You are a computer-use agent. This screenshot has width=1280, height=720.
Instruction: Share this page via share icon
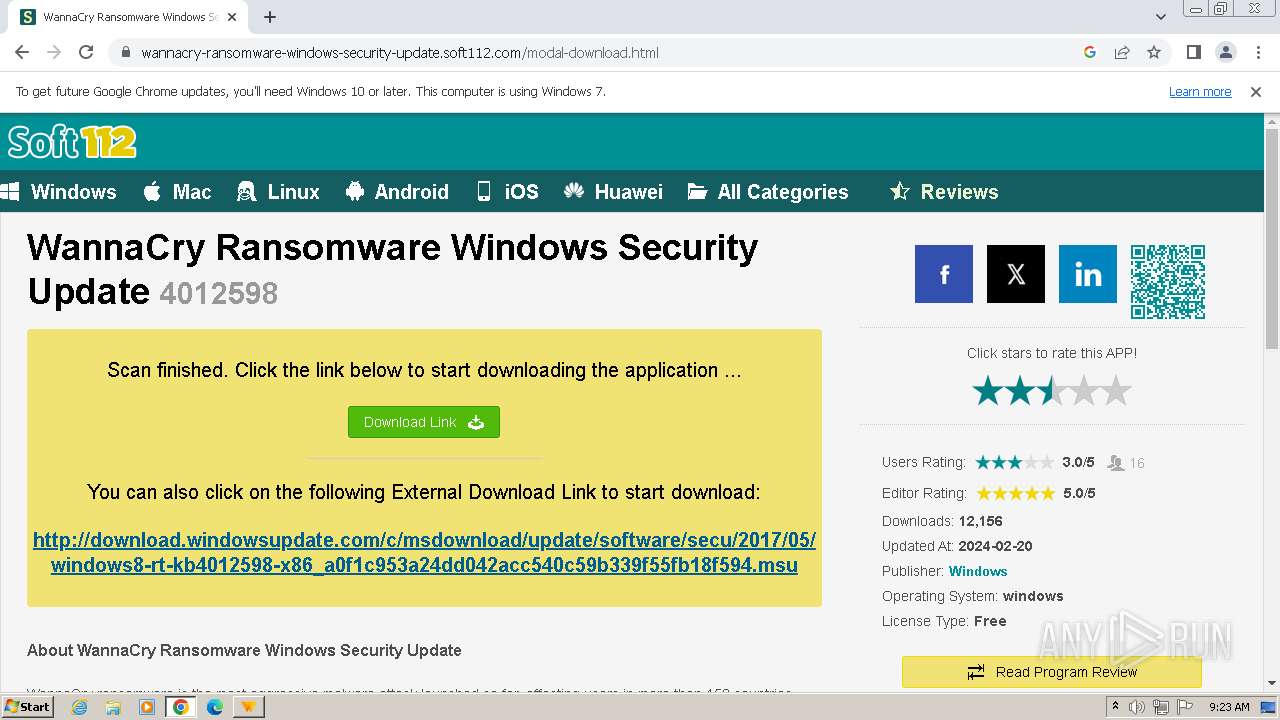1122,52
